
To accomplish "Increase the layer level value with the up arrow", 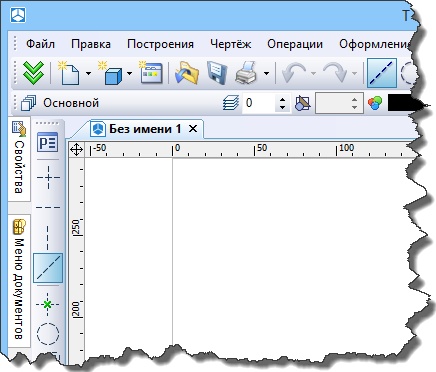I will click(282, 99).
